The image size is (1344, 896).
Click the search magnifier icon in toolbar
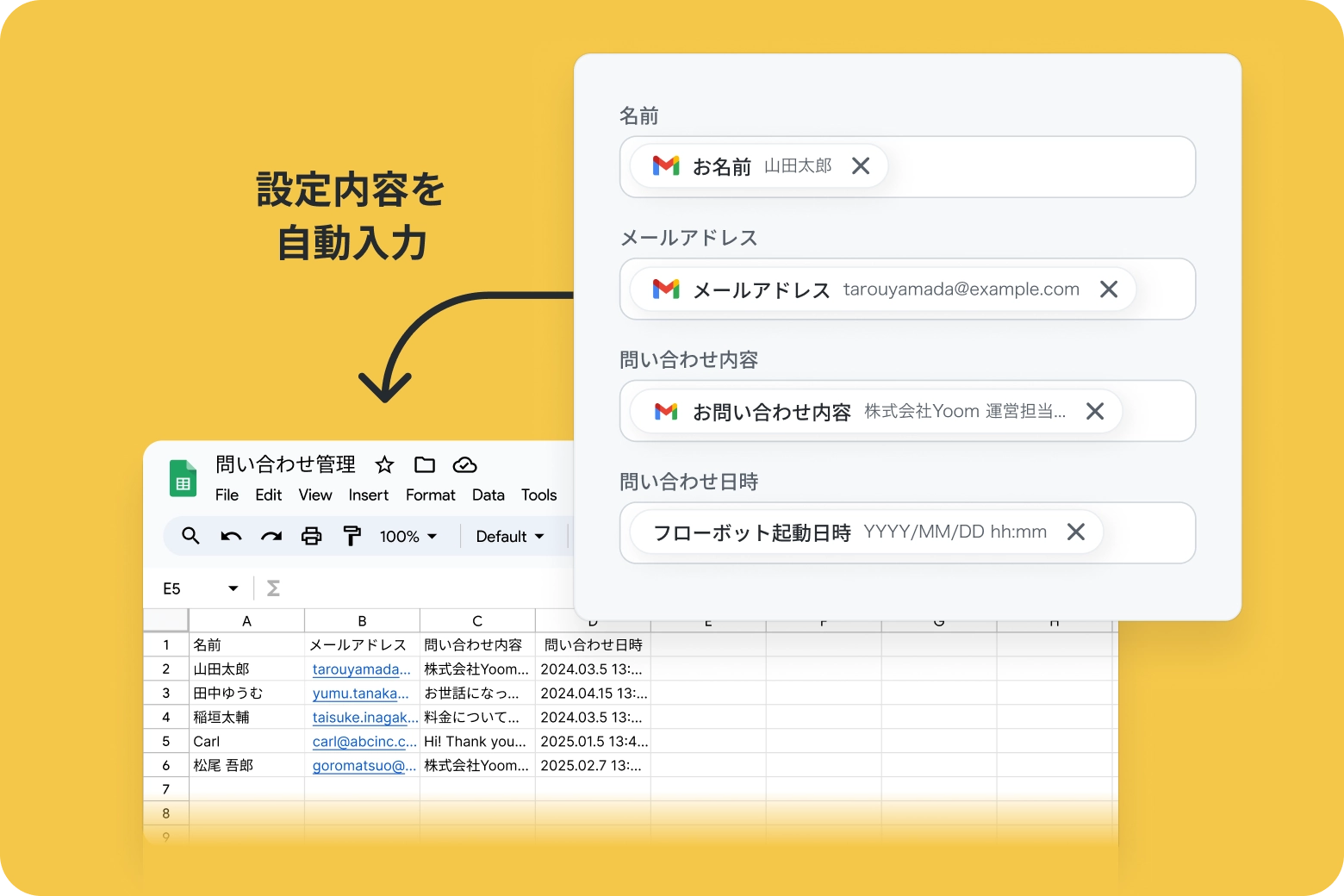click(190, 536)
